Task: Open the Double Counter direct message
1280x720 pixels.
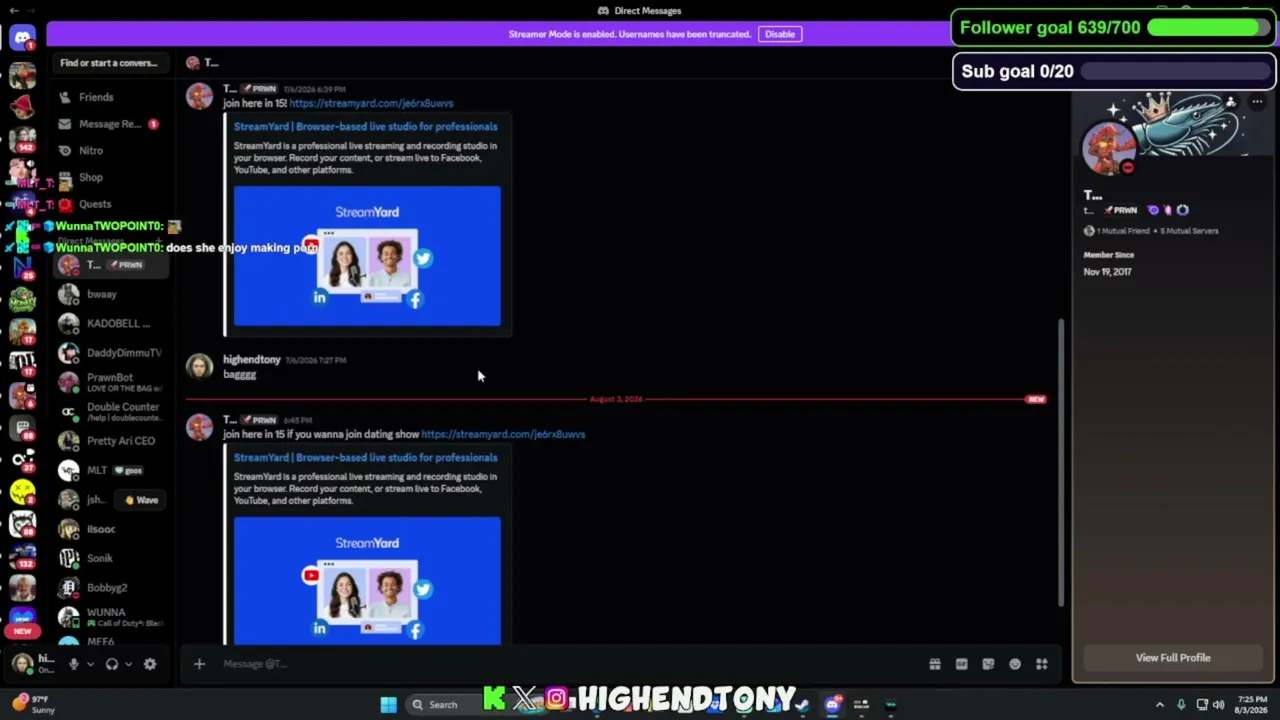Action: (110, 411)
